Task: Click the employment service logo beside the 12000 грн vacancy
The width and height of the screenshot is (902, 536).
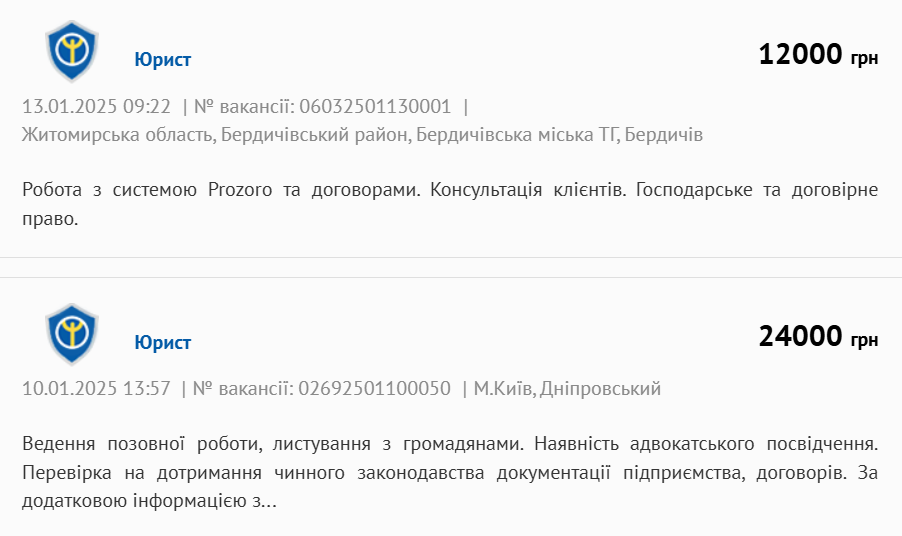Action: click(x=71, y=52)
